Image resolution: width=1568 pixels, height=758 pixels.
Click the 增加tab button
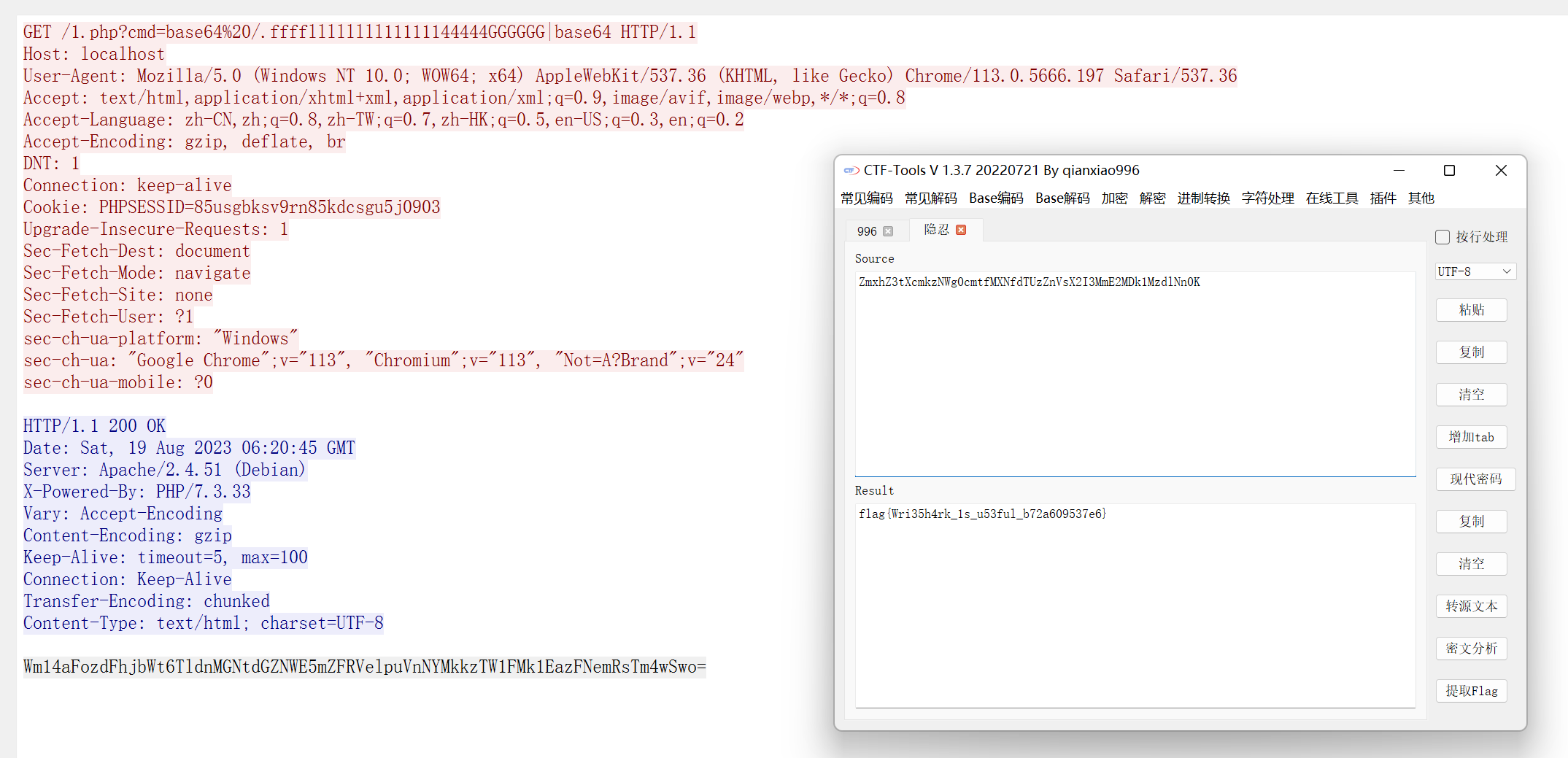tap(1472, 437)
